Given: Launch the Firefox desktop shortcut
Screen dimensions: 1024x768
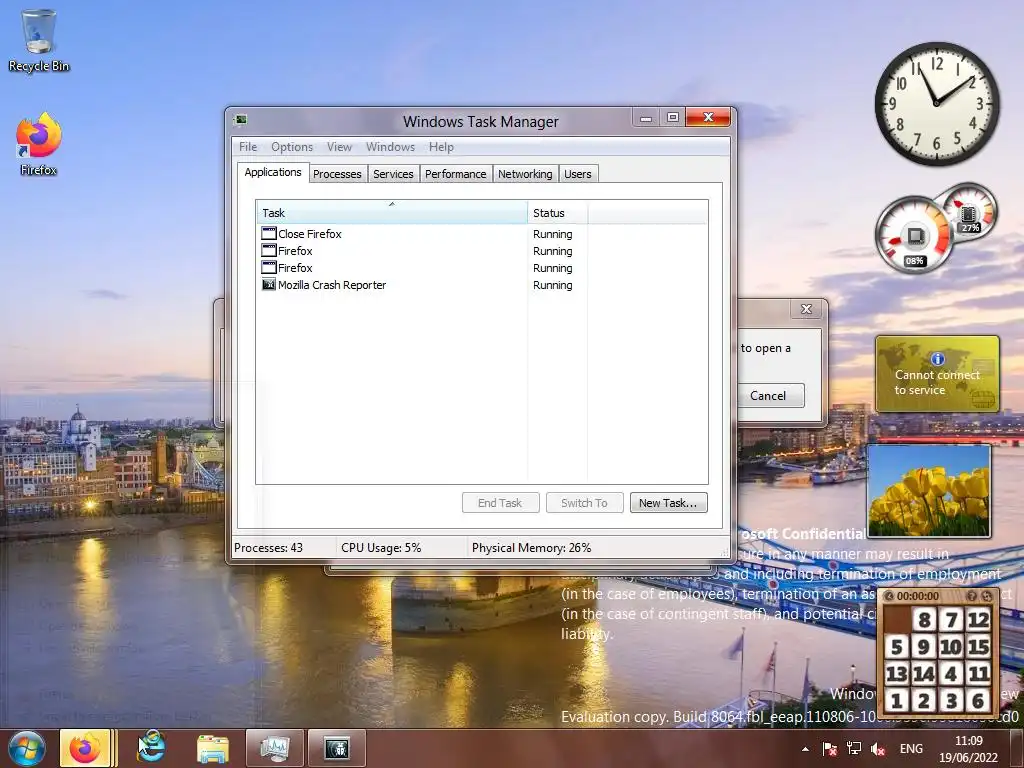Looking at the screenshot, I should point(39,144).
